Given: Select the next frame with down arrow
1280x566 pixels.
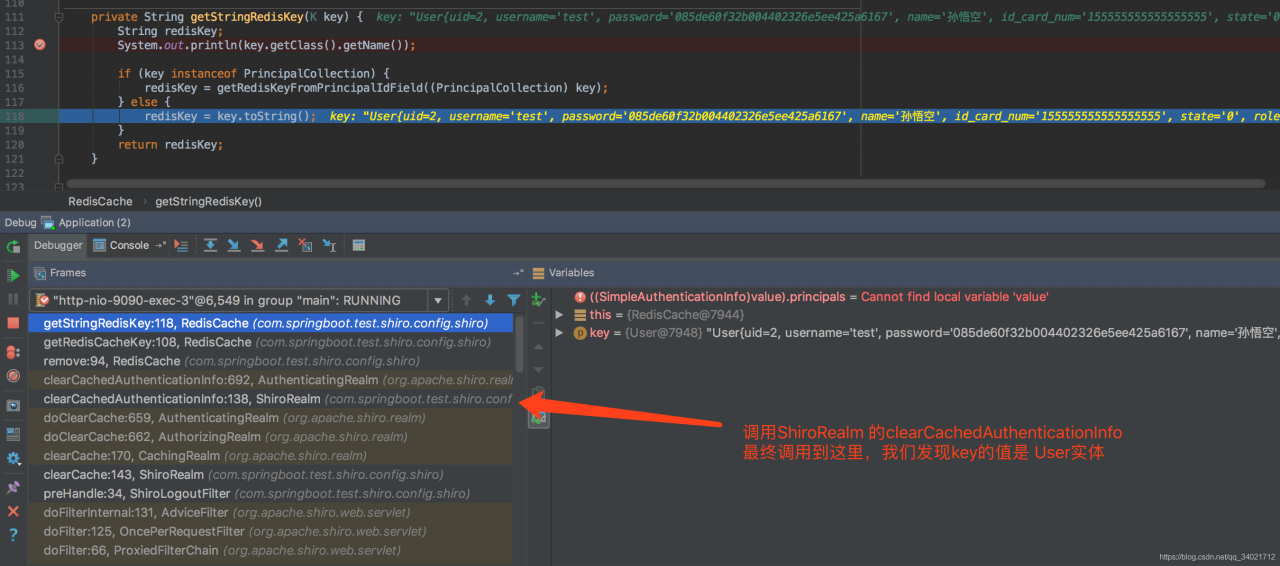Looking at the screenshot, I should [490, 300].
